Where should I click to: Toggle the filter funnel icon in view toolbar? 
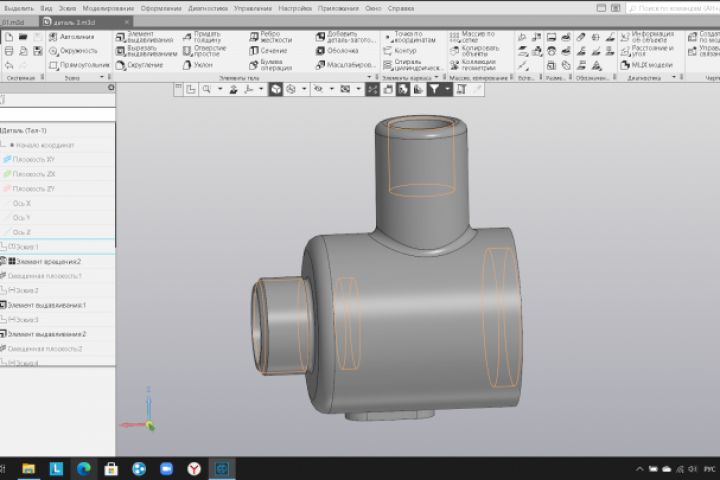coord(433,89)
